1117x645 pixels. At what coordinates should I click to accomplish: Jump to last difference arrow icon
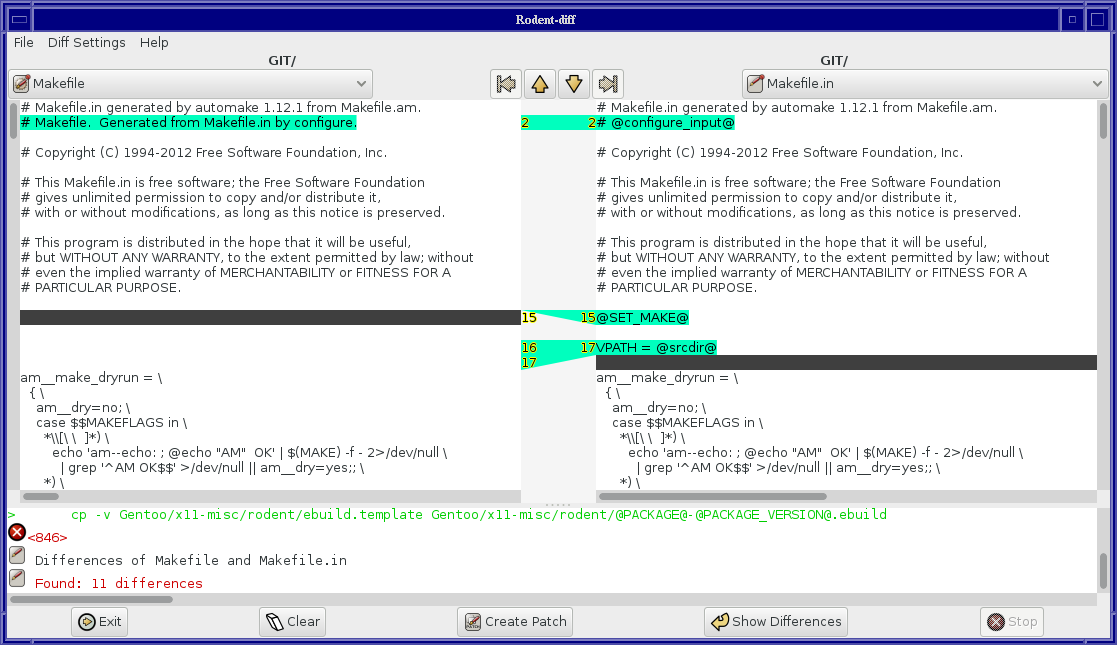pos(608,84)
